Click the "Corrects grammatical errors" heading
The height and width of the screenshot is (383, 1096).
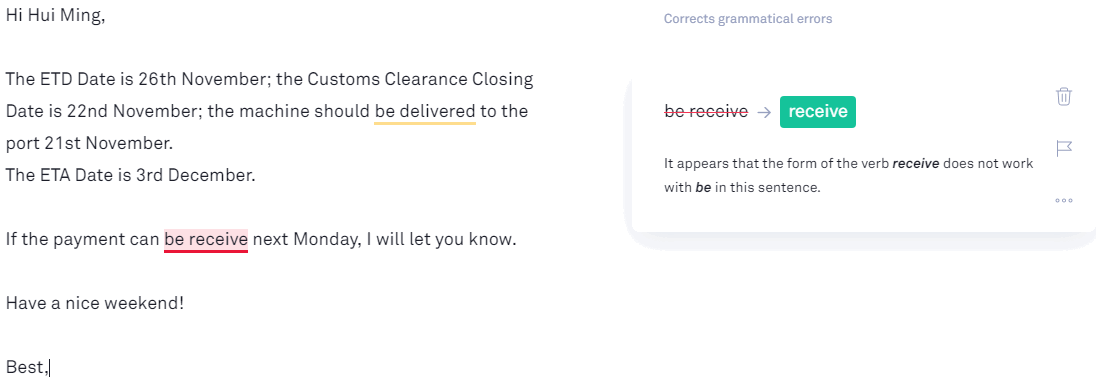point(748,19)
